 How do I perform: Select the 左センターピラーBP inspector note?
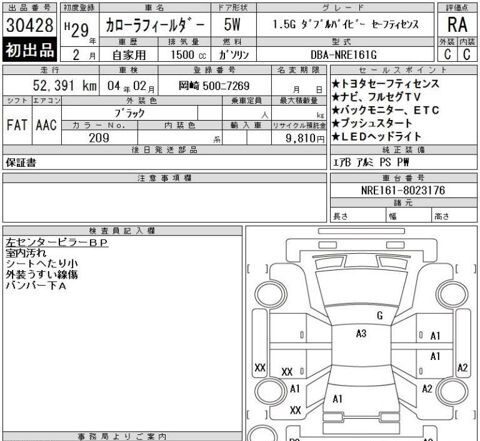tap(57, 242)
